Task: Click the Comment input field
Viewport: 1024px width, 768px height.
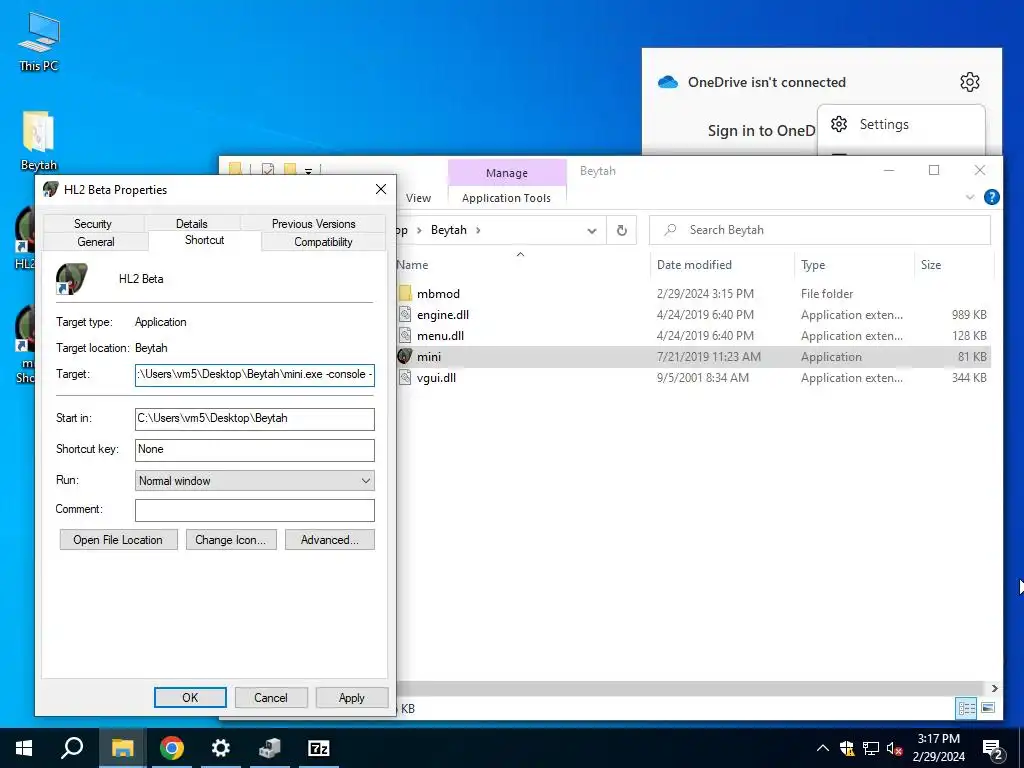Action: (255, 510)
